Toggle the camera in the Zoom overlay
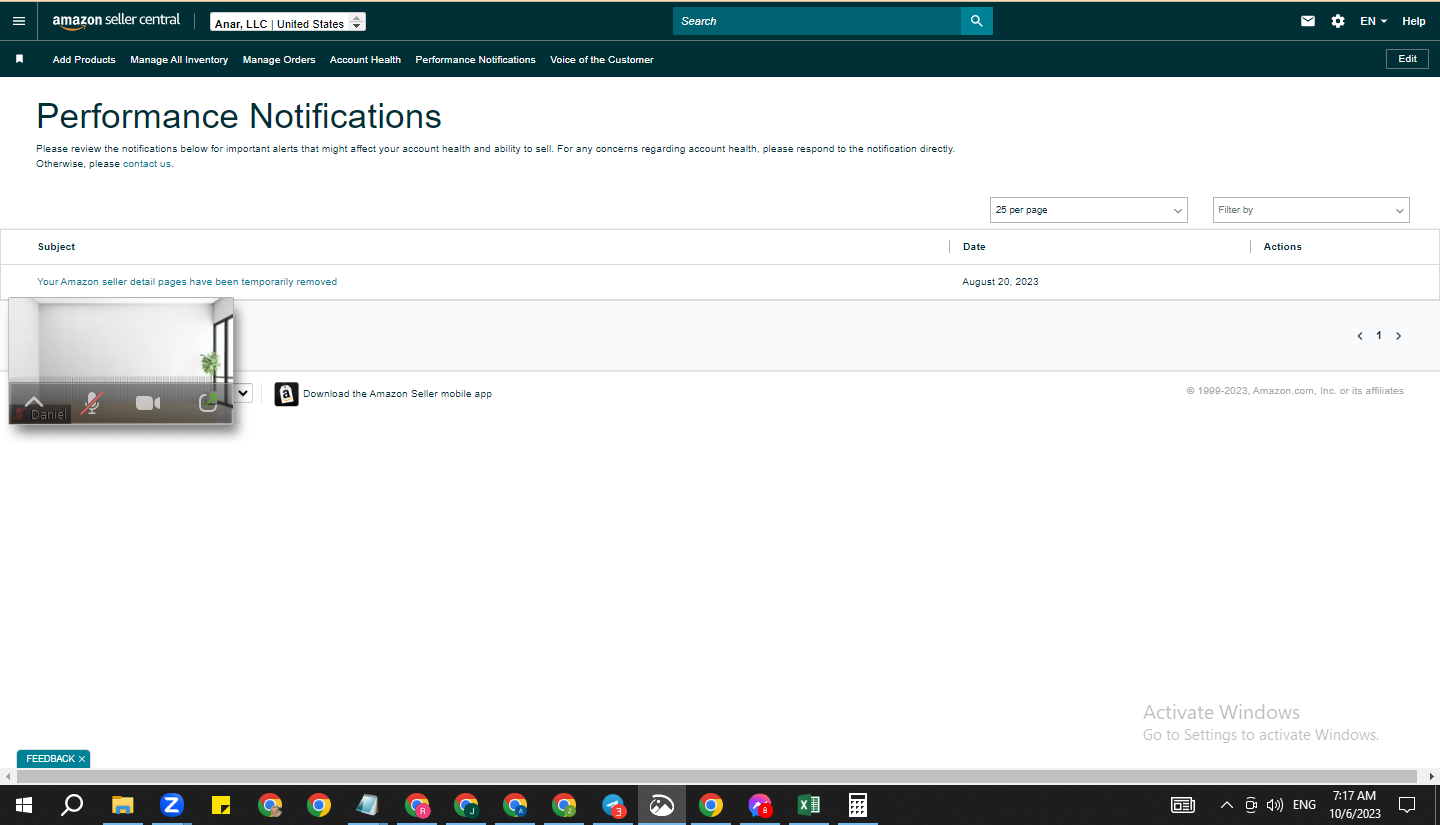This screenshot has height=825, width=1440. pos(148,402)
